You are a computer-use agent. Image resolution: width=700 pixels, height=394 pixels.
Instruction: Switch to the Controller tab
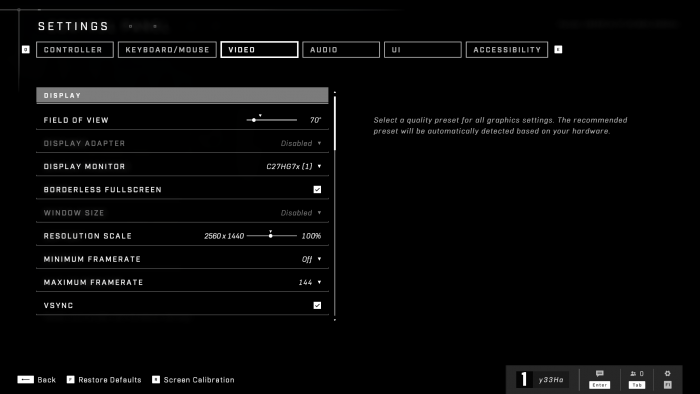[x=75, y=50]
